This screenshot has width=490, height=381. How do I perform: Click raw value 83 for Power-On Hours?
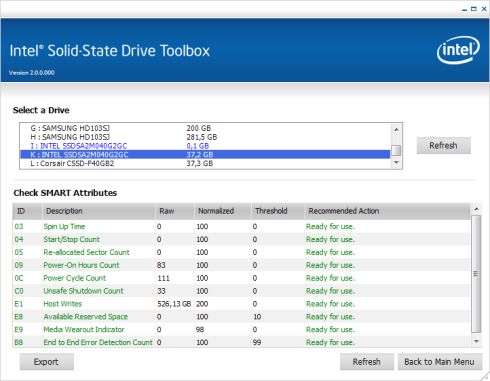click(x=161, y=265)
